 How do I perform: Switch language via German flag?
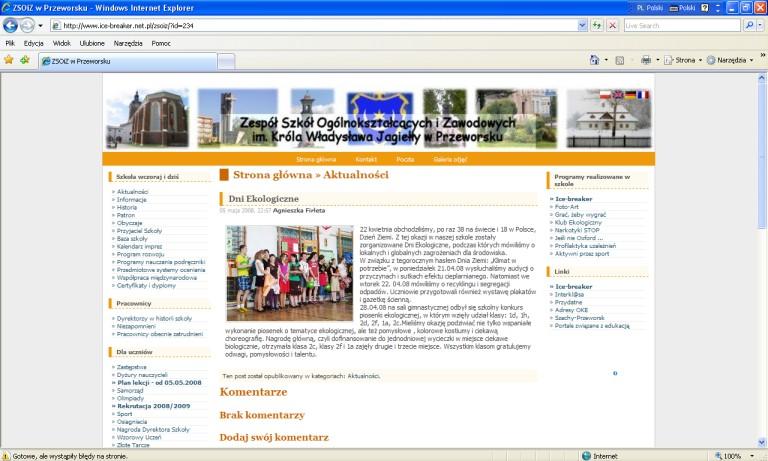(630, 95)
